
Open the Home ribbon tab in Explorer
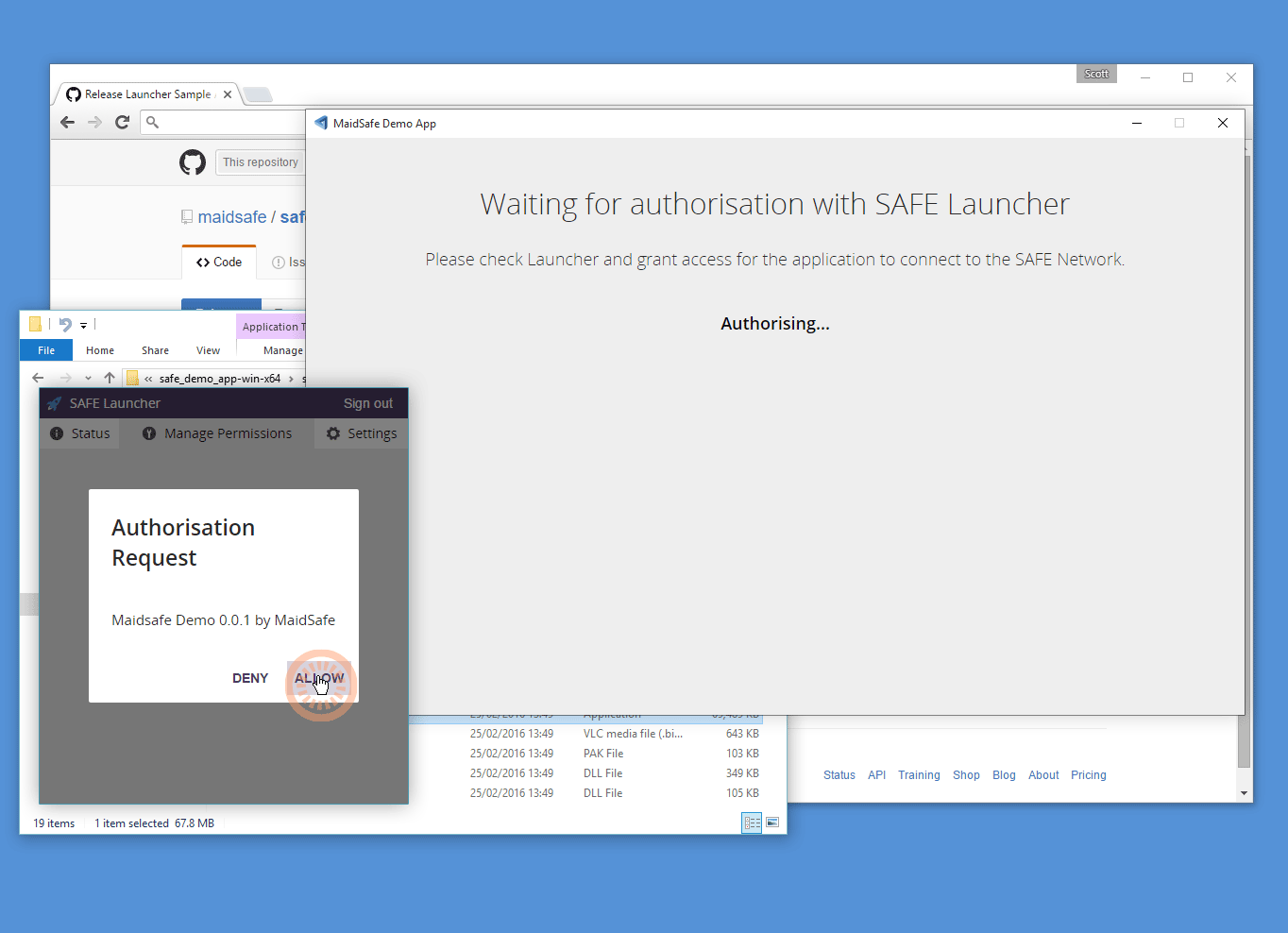tap(100, 350)
